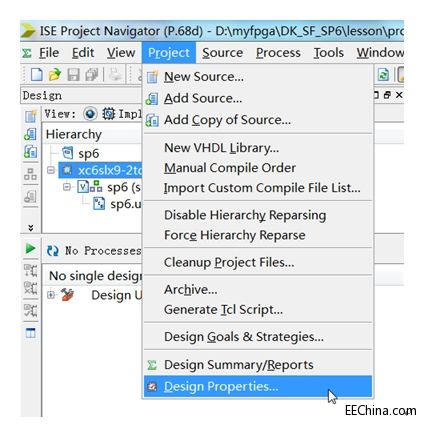Click the Save disk toolbar icon
Image resolution: width=423 pixels, height=424 pixels.
pyautogui.click(x=73, y=75)
